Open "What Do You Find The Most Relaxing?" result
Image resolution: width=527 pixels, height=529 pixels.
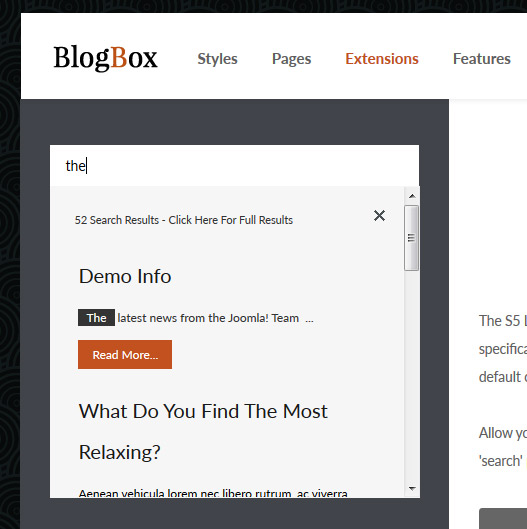click(x=203, y=431)
